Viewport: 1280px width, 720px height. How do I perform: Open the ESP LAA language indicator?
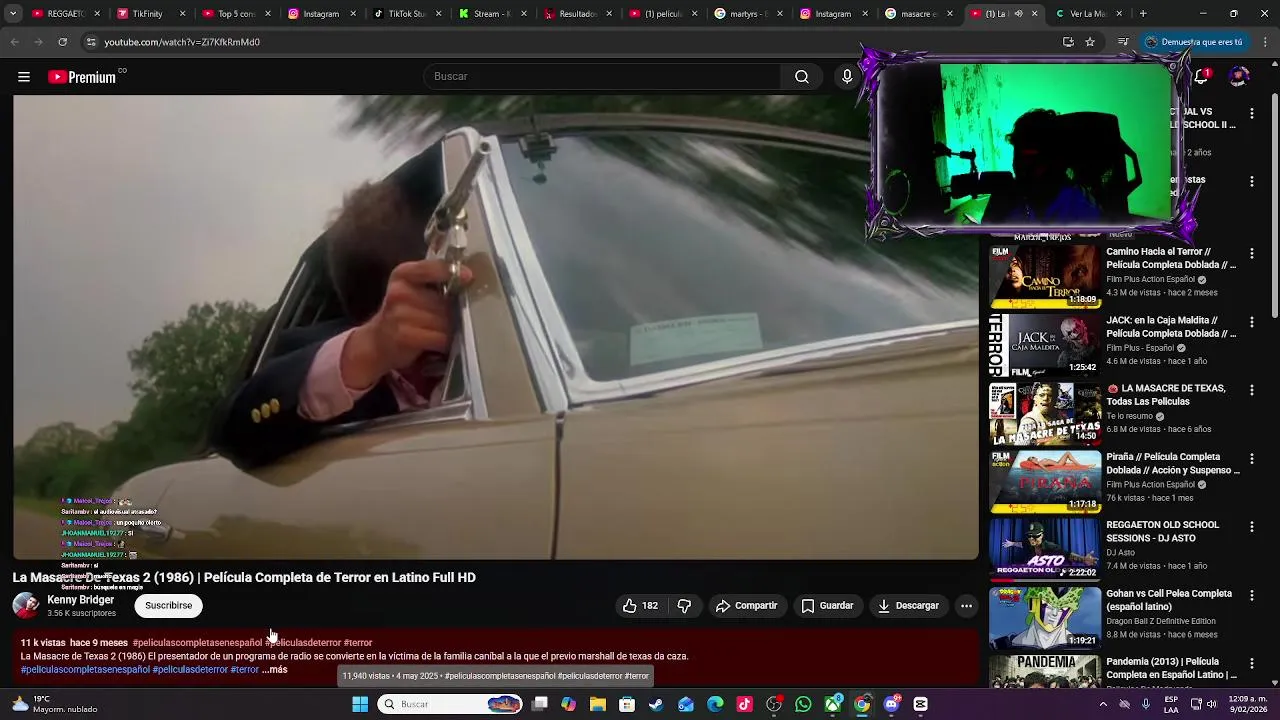1171,704
